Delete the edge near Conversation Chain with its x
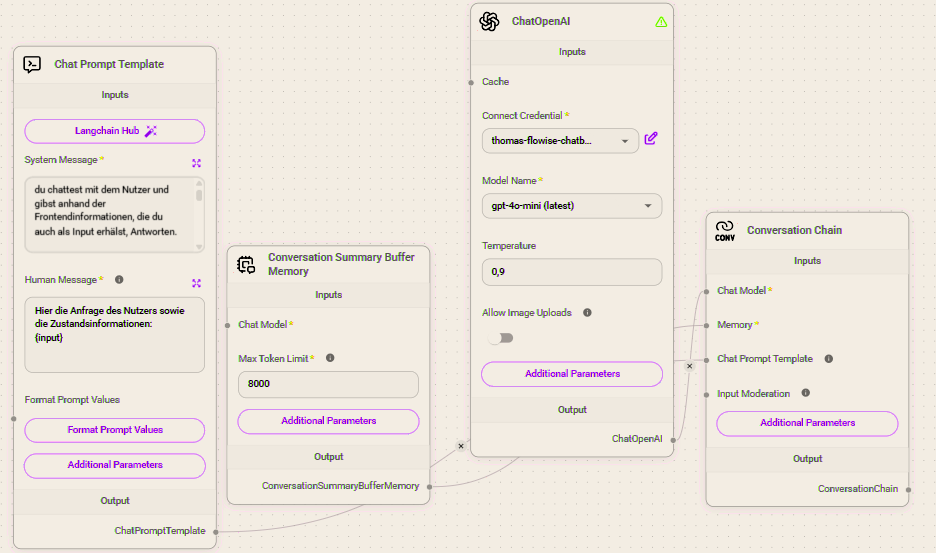The width and height of the screenshot is (936, 553). pos(689,365)
